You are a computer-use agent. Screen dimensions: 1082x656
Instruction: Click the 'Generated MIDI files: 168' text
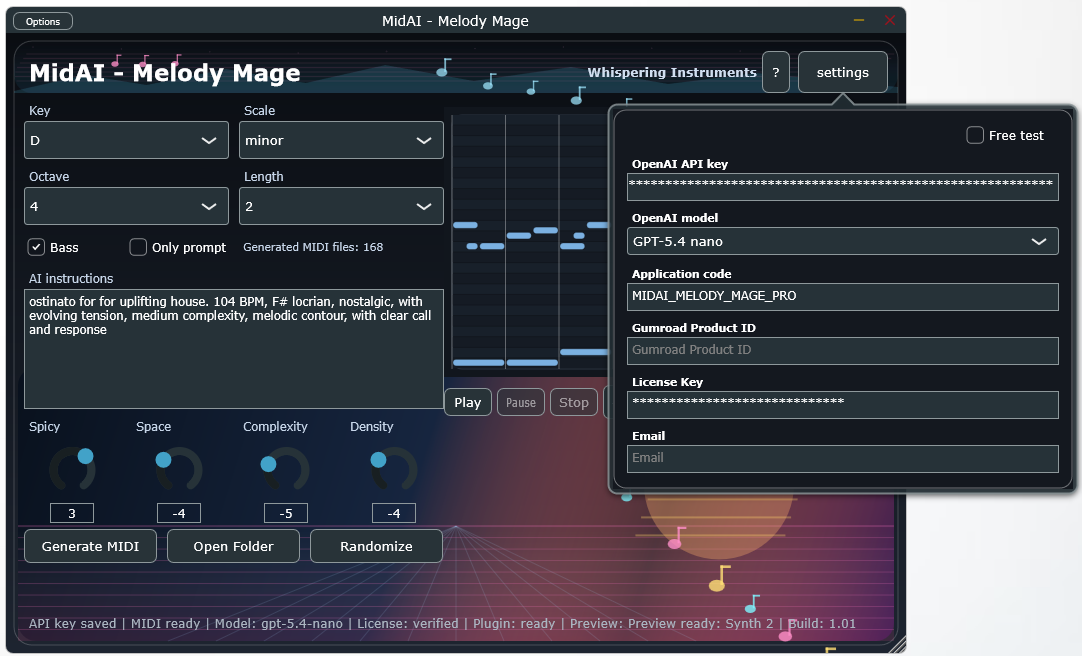point(313,247)
